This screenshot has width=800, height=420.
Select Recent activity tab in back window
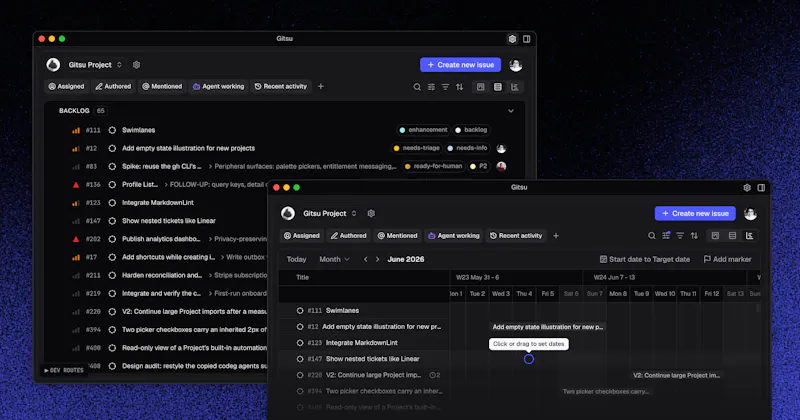[281, 87]
